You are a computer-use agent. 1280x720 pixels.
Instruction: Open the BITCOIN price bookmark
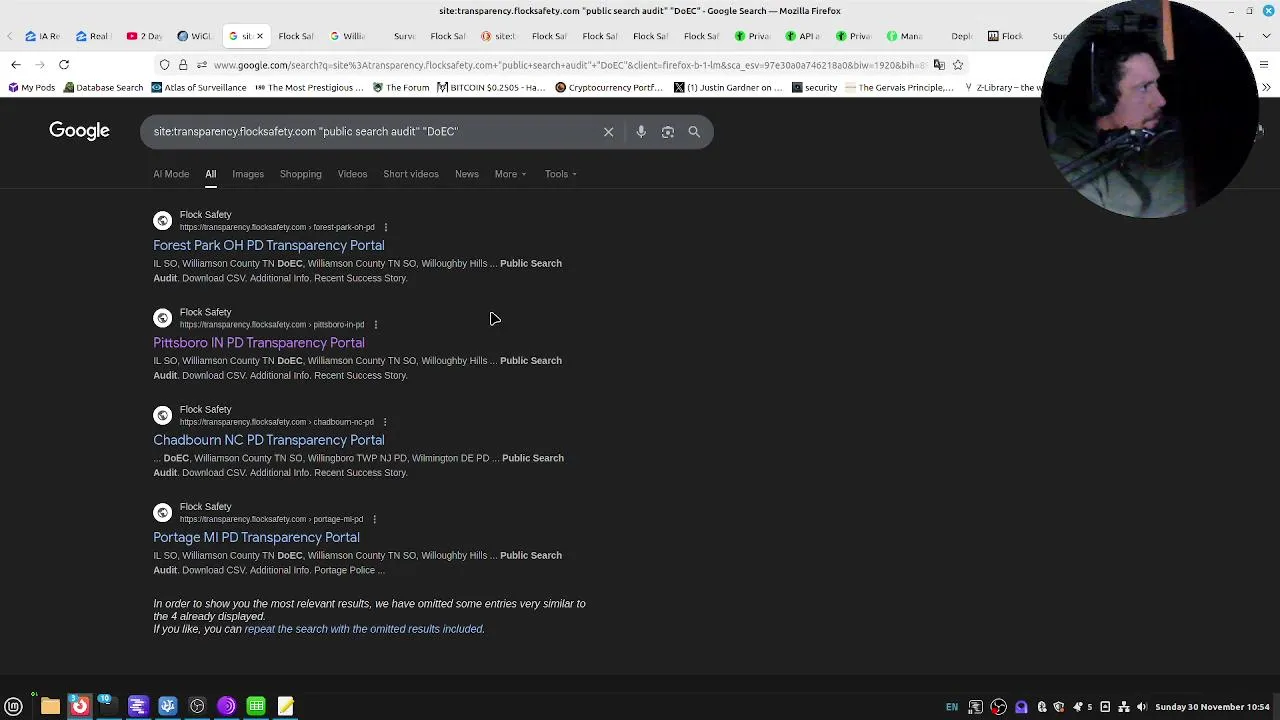pyautogui.click(x=491, y=88)
